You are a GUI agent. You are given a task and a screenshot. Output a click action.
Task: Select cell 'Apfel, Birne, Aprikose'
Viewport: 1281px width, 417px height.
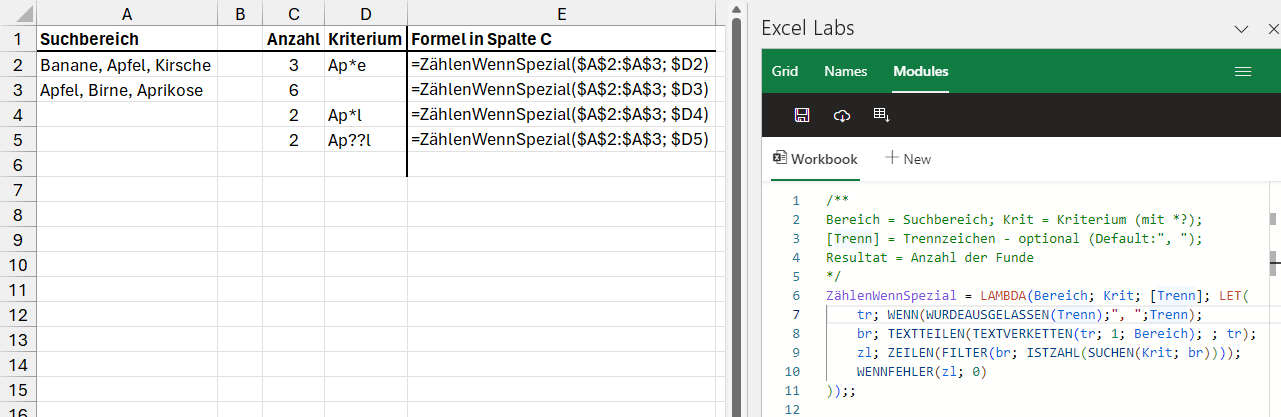127,90
